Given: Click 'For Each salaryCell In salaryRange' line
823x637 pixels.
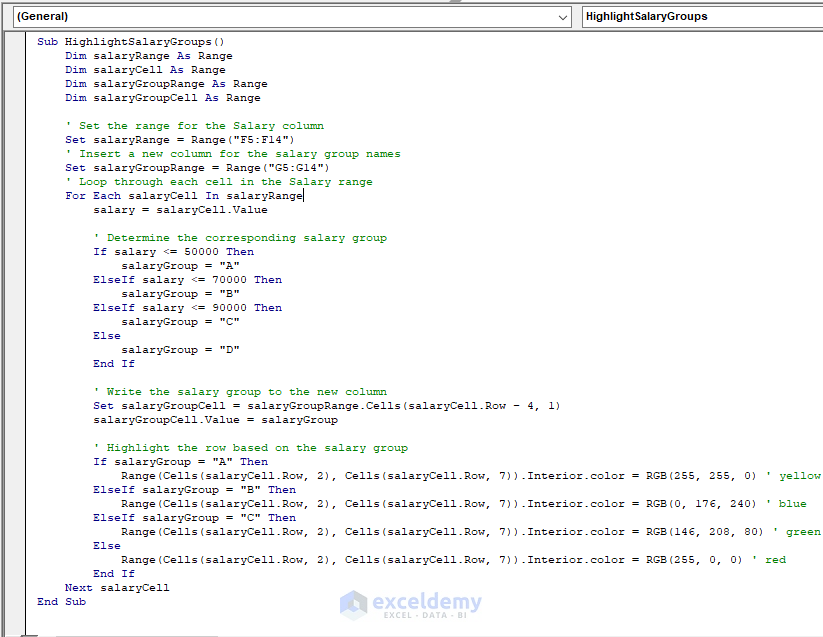Looking at the screenshot, I should pyautogui.click(x=184, y=196).
